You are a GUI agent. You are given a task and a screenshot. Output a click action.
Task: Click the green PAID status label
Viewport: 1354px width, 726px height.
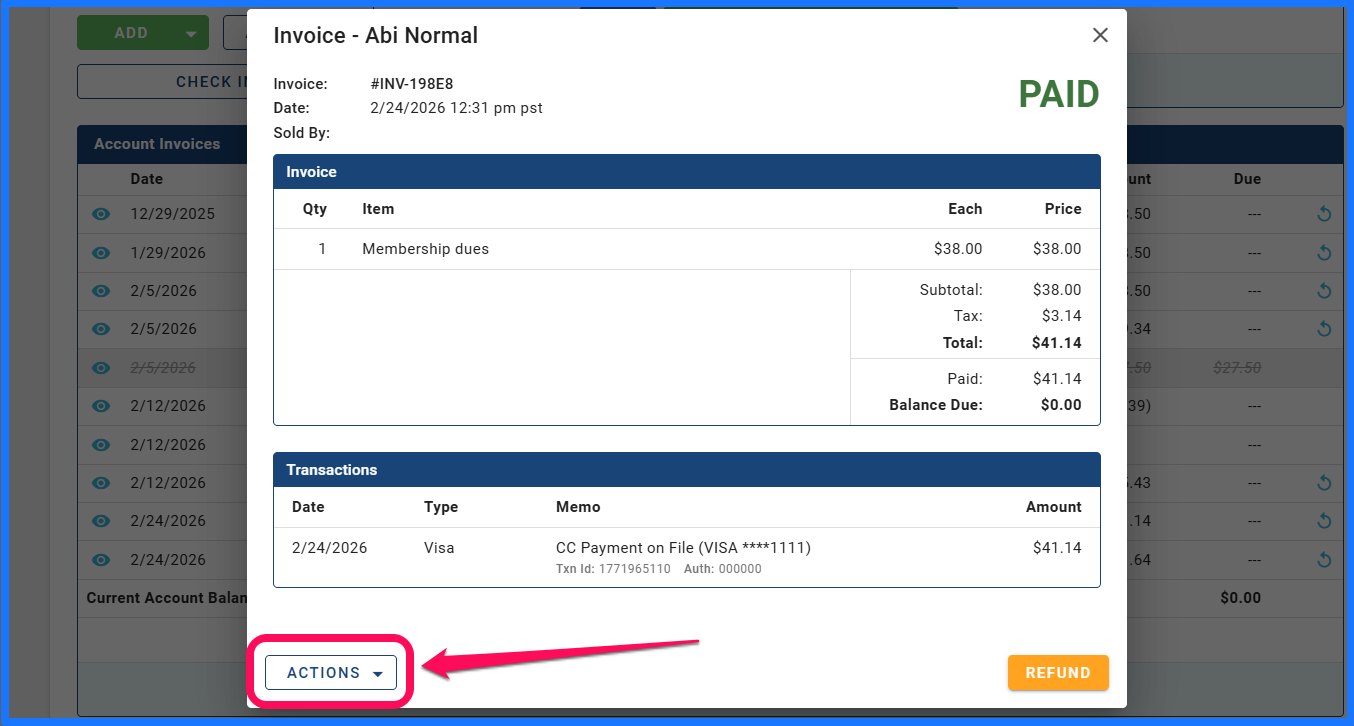point(1059,94)
